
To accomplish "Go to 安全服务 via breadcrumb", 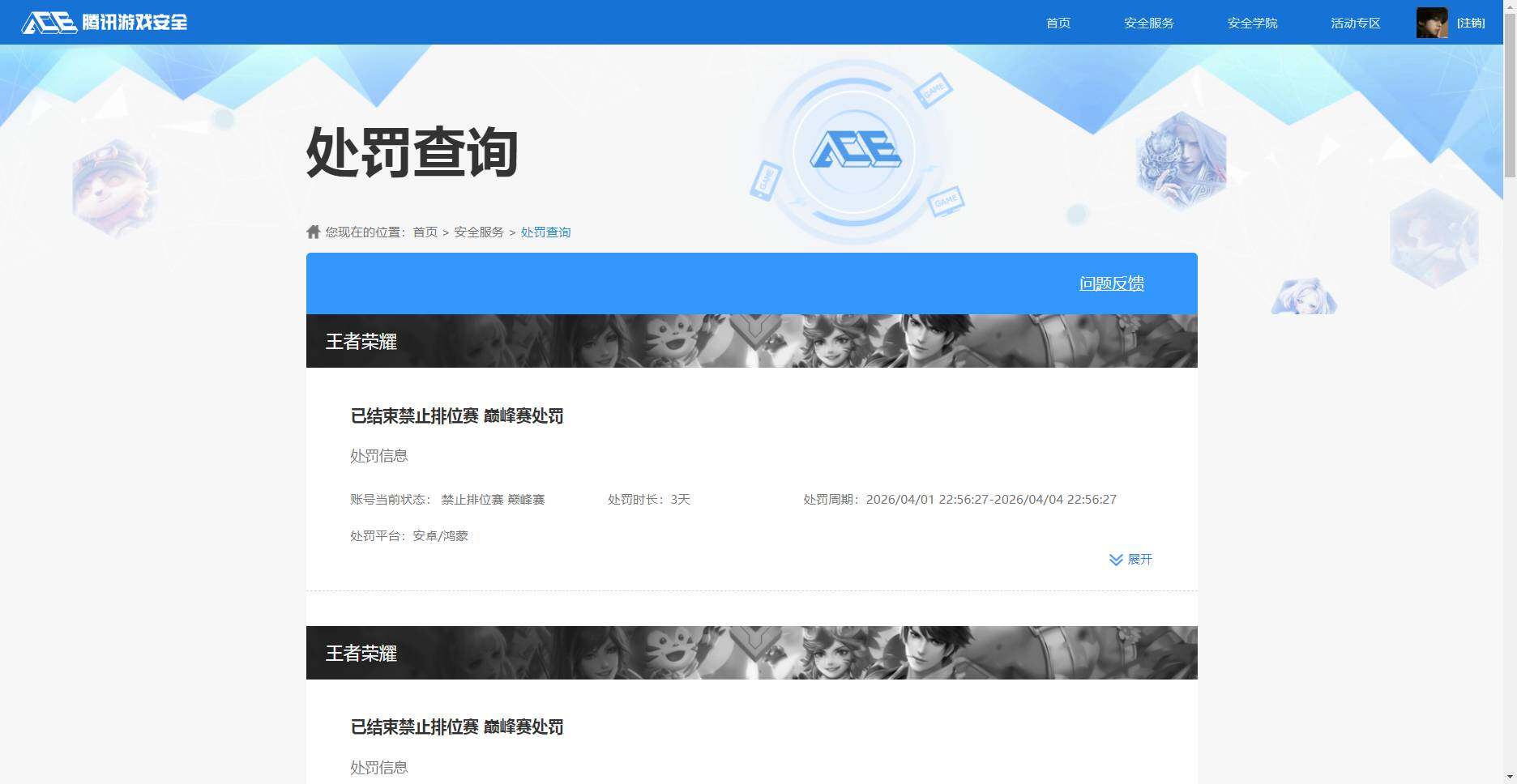I will point(479,232).
